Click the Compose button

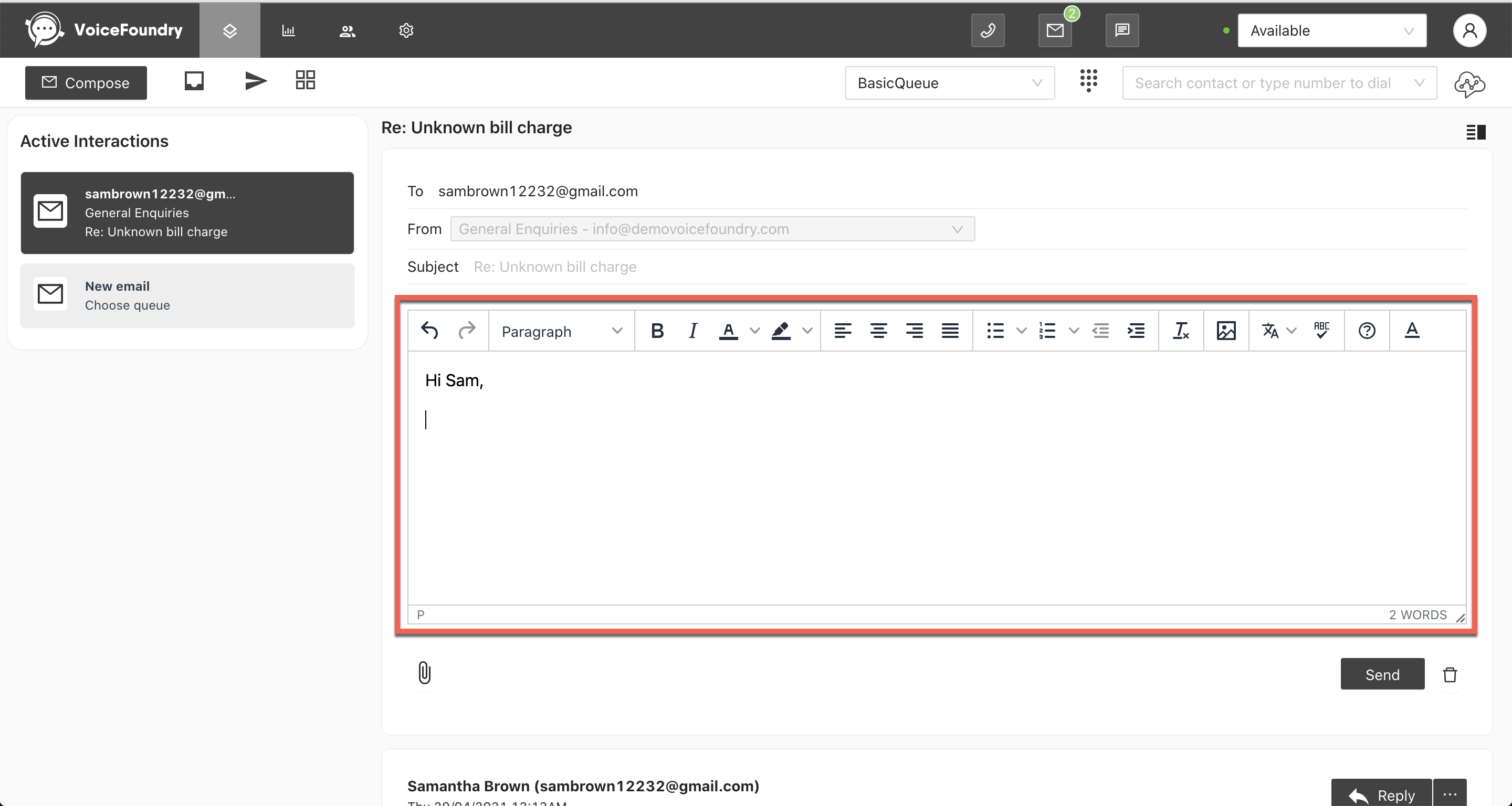[x=86, y=83]
